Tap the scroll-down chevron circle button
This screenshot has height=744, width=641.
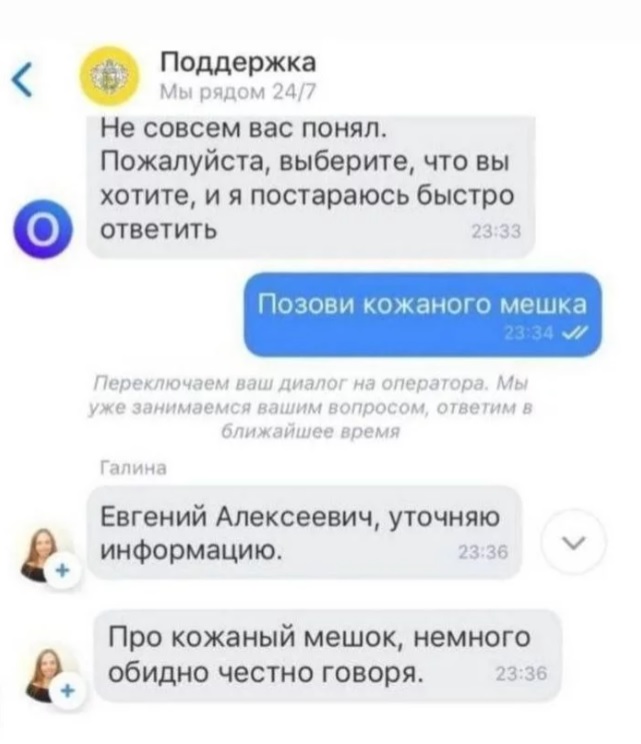click(x=574, y=541)
